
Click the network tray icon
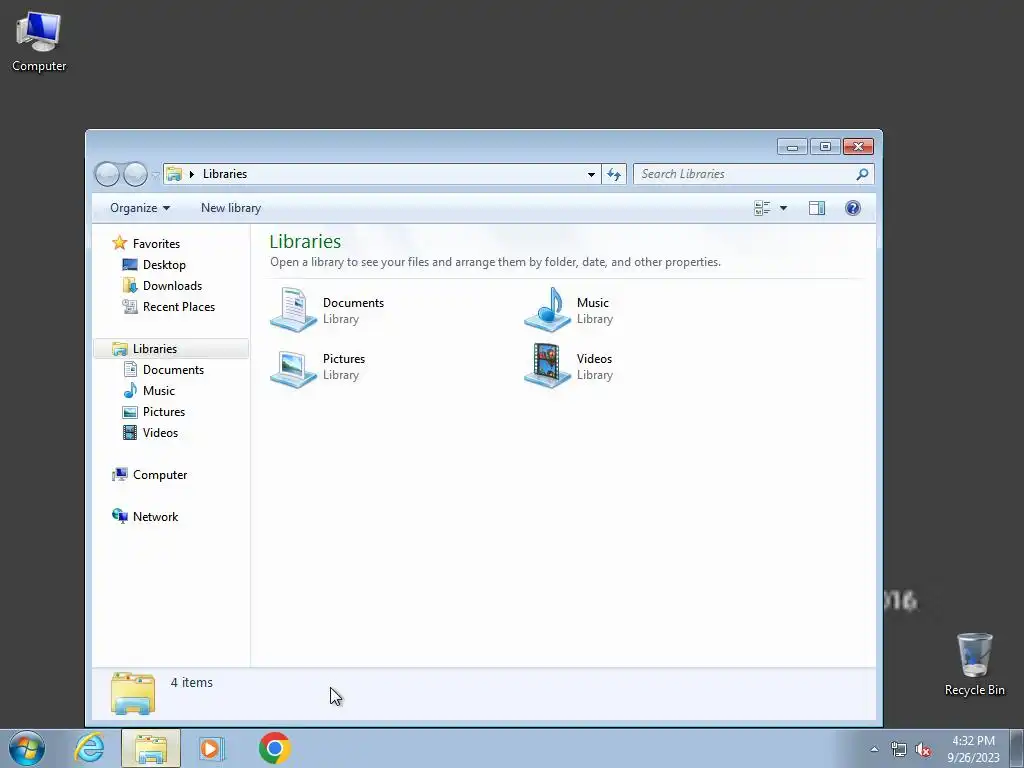tap(899, 749)
